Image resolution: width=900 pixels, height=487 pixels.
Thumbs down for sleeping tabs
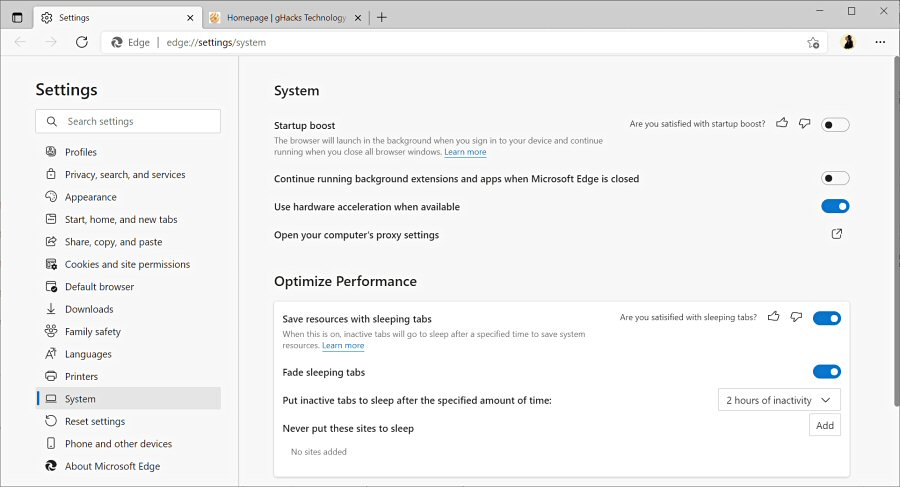click(796, 316)
